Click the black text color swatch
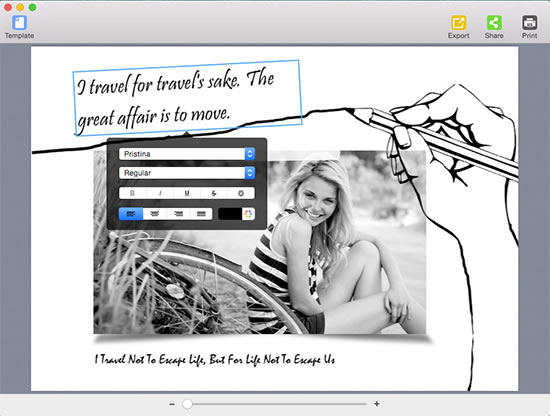This screenshot has height=416, width=550. click(x=230, y=214)
